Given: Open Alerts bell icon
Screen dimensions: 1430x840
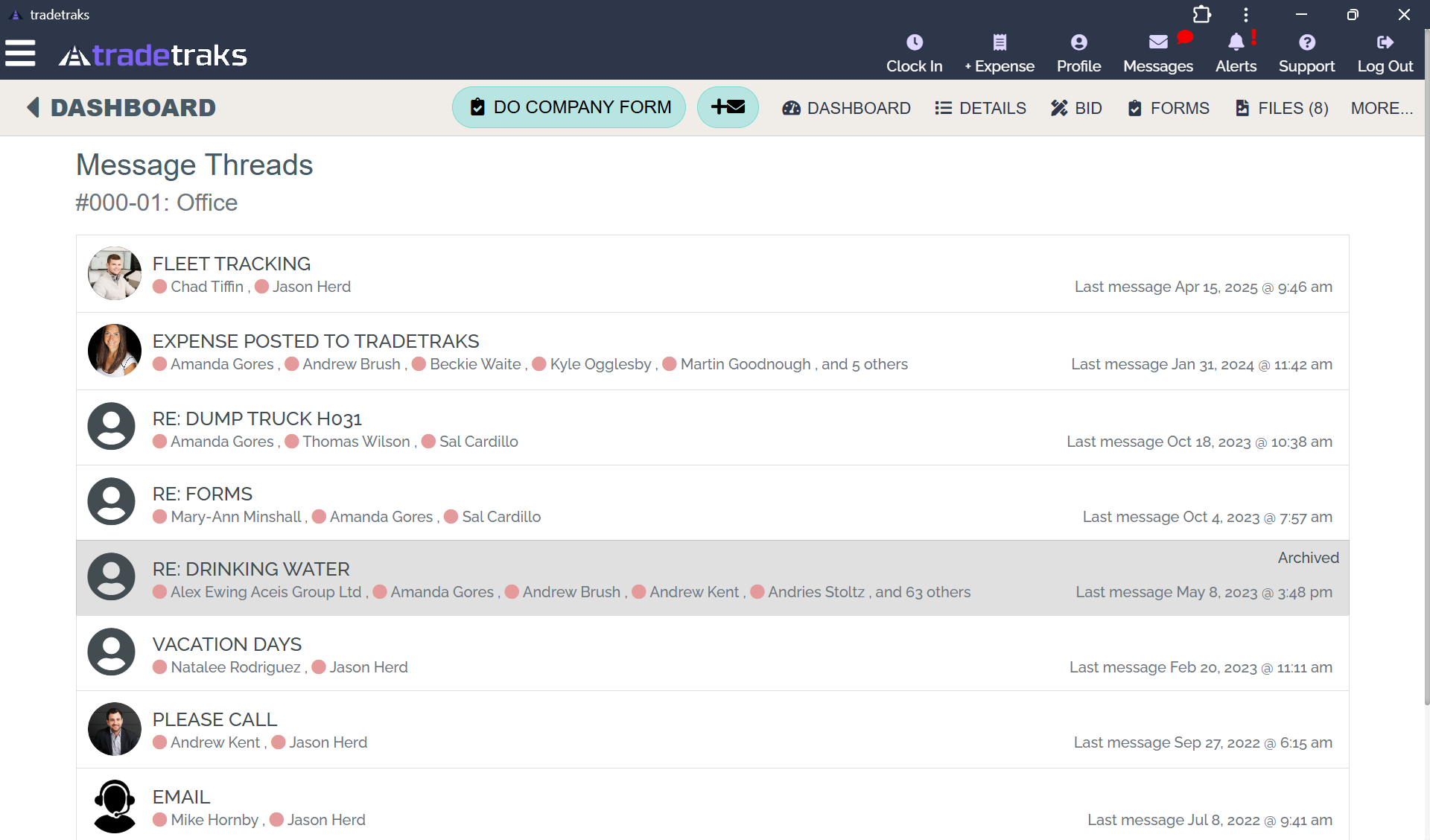Looking at the screenshot, I should 1236,42.
